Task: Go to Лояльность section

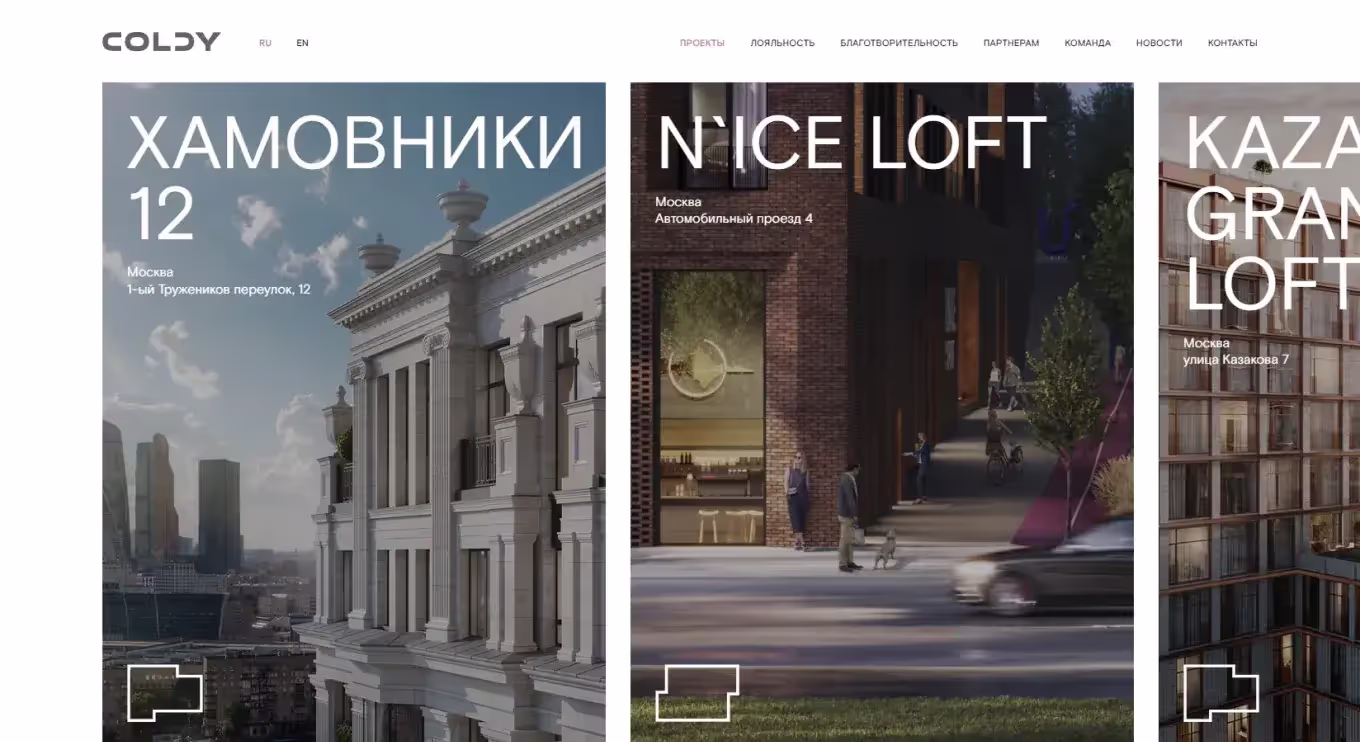Action: pos(782,43)
